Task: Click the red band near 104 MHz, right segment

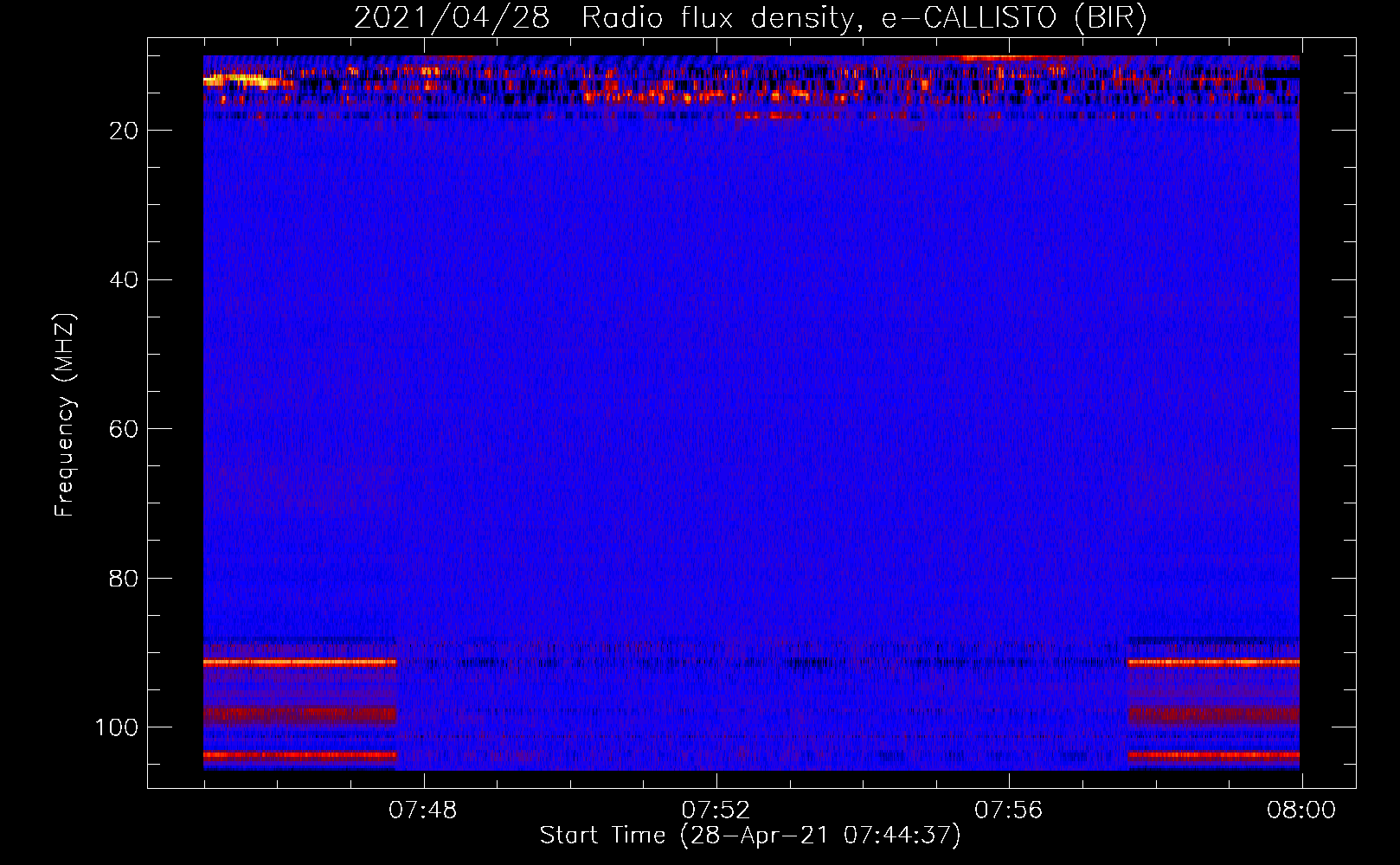Action: point(1214,755)
